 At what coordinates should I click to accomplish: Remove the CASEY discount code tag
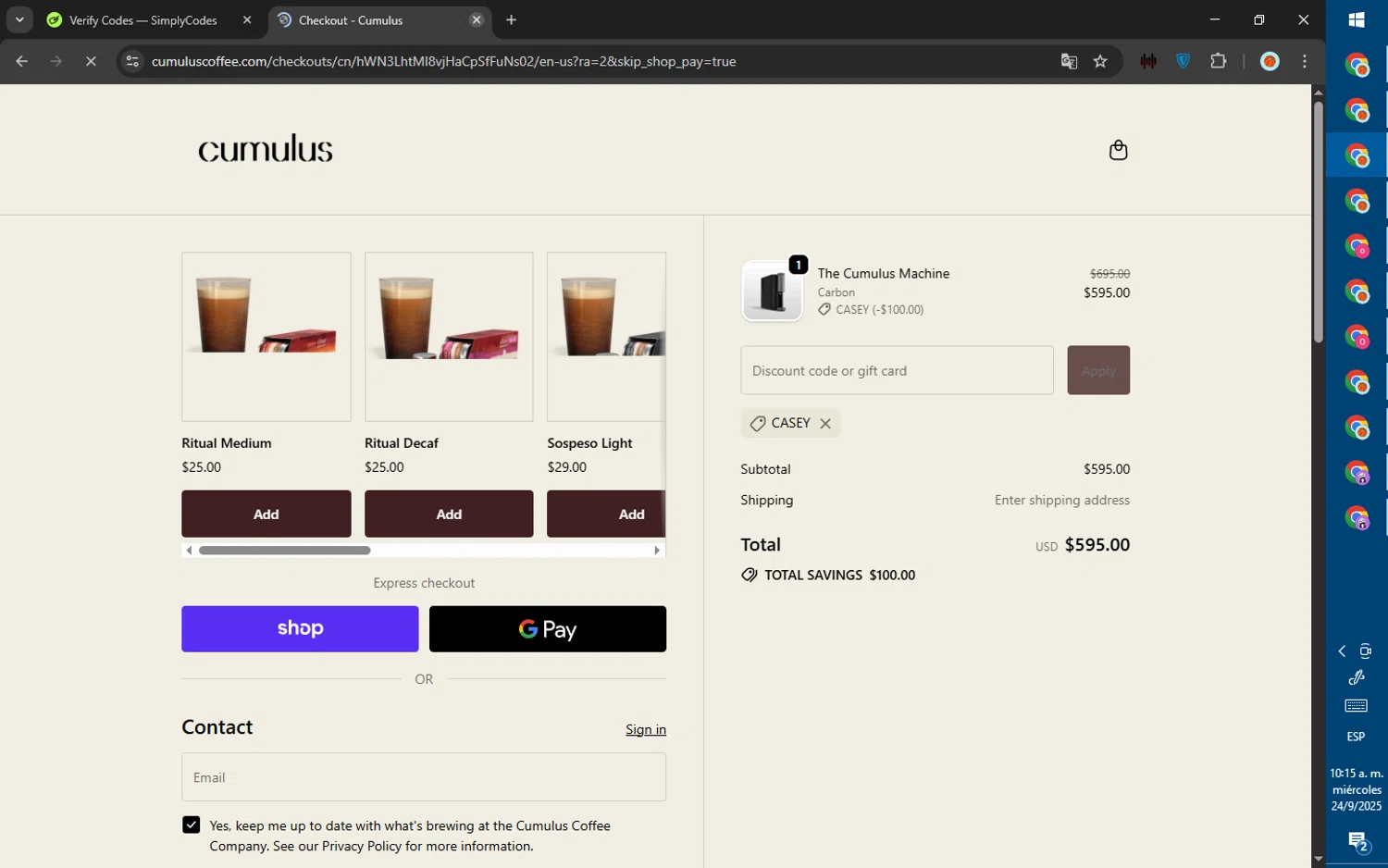coord(825,423)
